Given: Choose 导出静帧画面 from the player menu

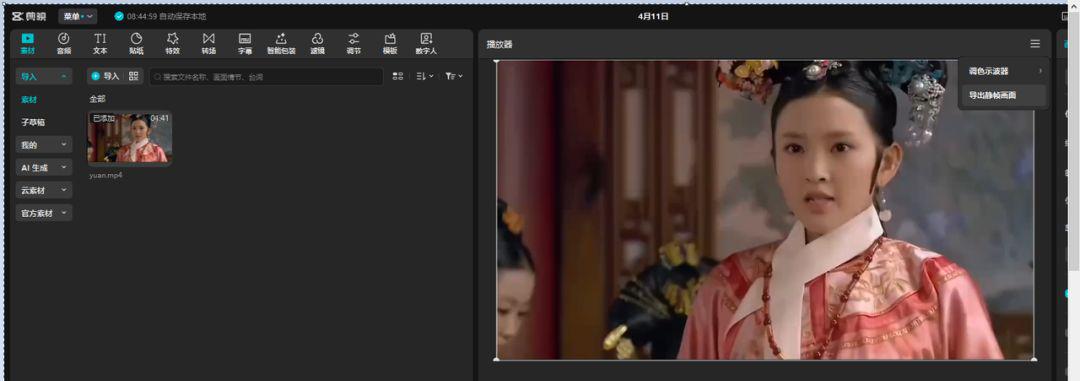Looking at the screenshot, I should tap(1004, 96).
